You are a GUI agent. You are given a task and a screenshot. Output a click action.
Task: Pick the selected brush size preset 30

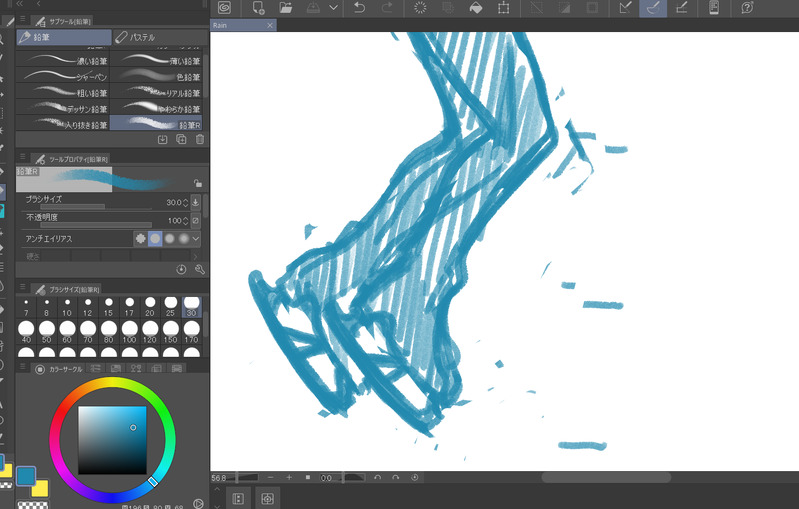pos(192,307)
